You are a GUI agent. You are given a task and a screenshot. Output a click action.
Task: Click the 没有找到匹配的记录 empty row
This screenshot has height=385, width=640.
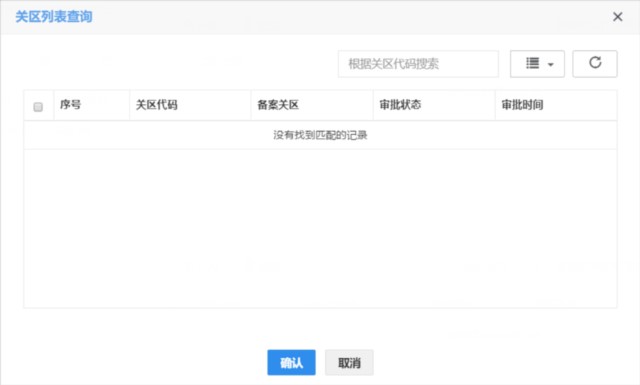click(320, 135)
